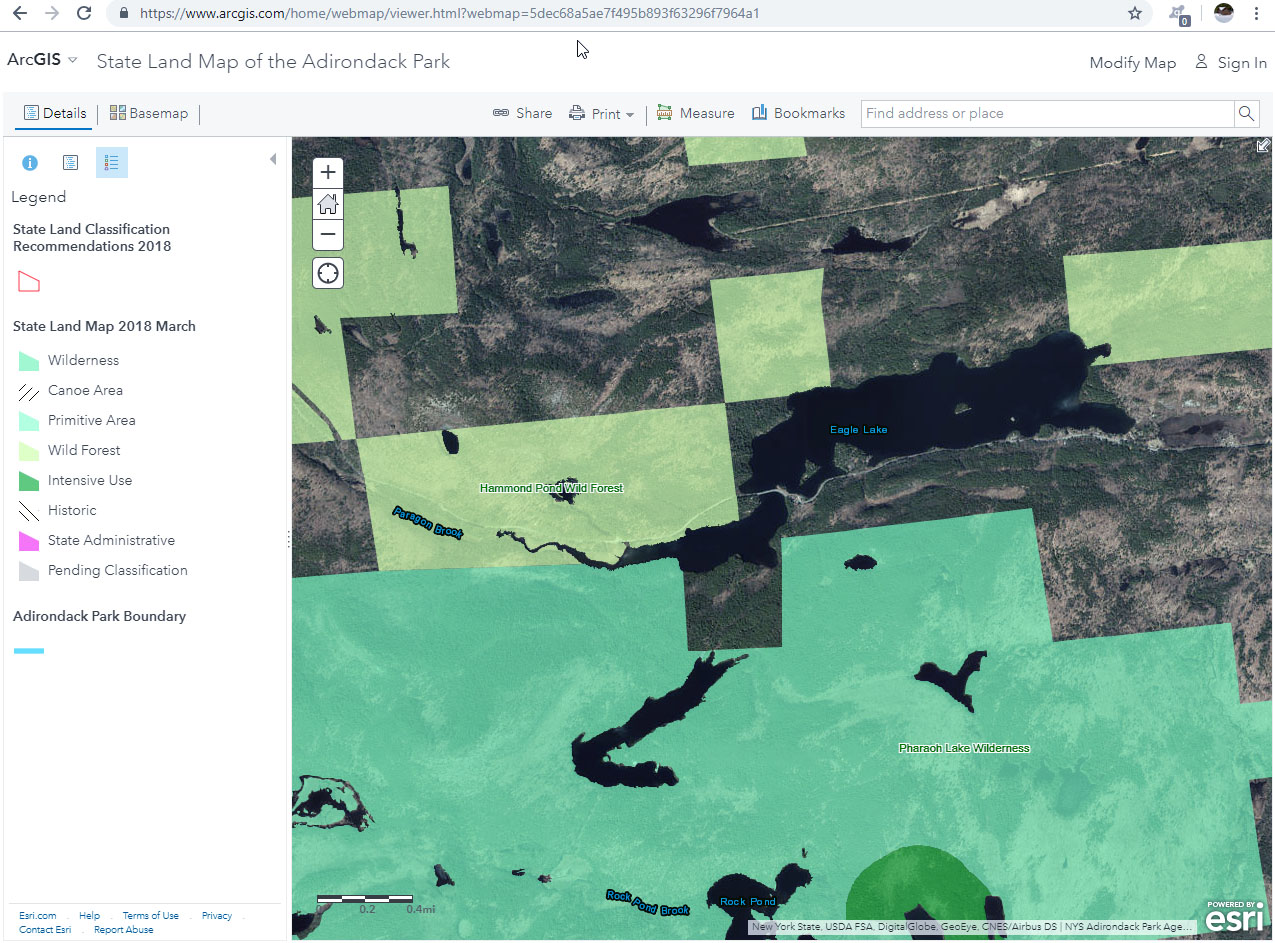Click the Rock Pond label
The height and width of the screenshot is (943, 1275).
(x=748, y=902)
